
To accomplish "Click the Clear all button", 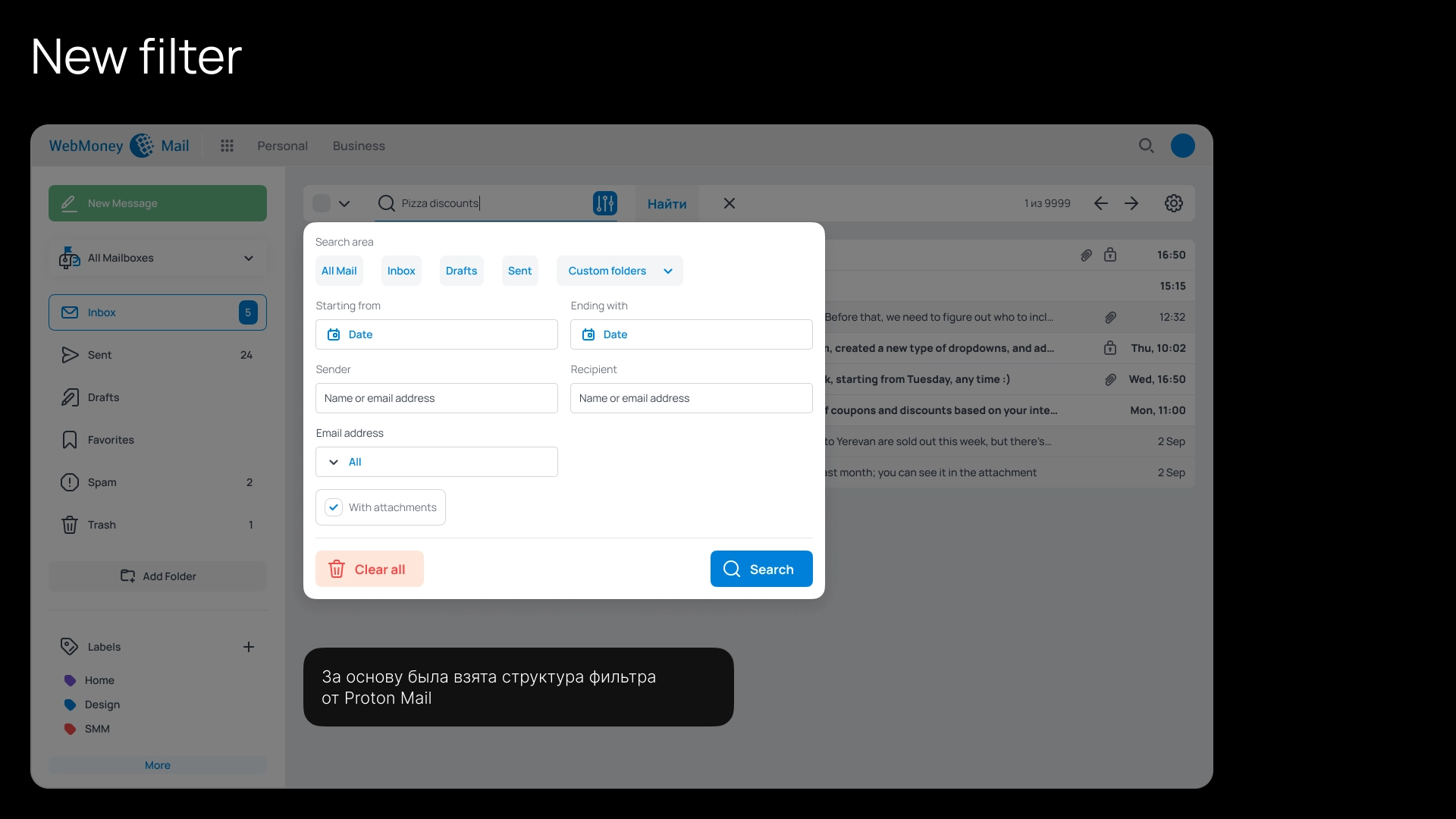I will coord(369,569).
